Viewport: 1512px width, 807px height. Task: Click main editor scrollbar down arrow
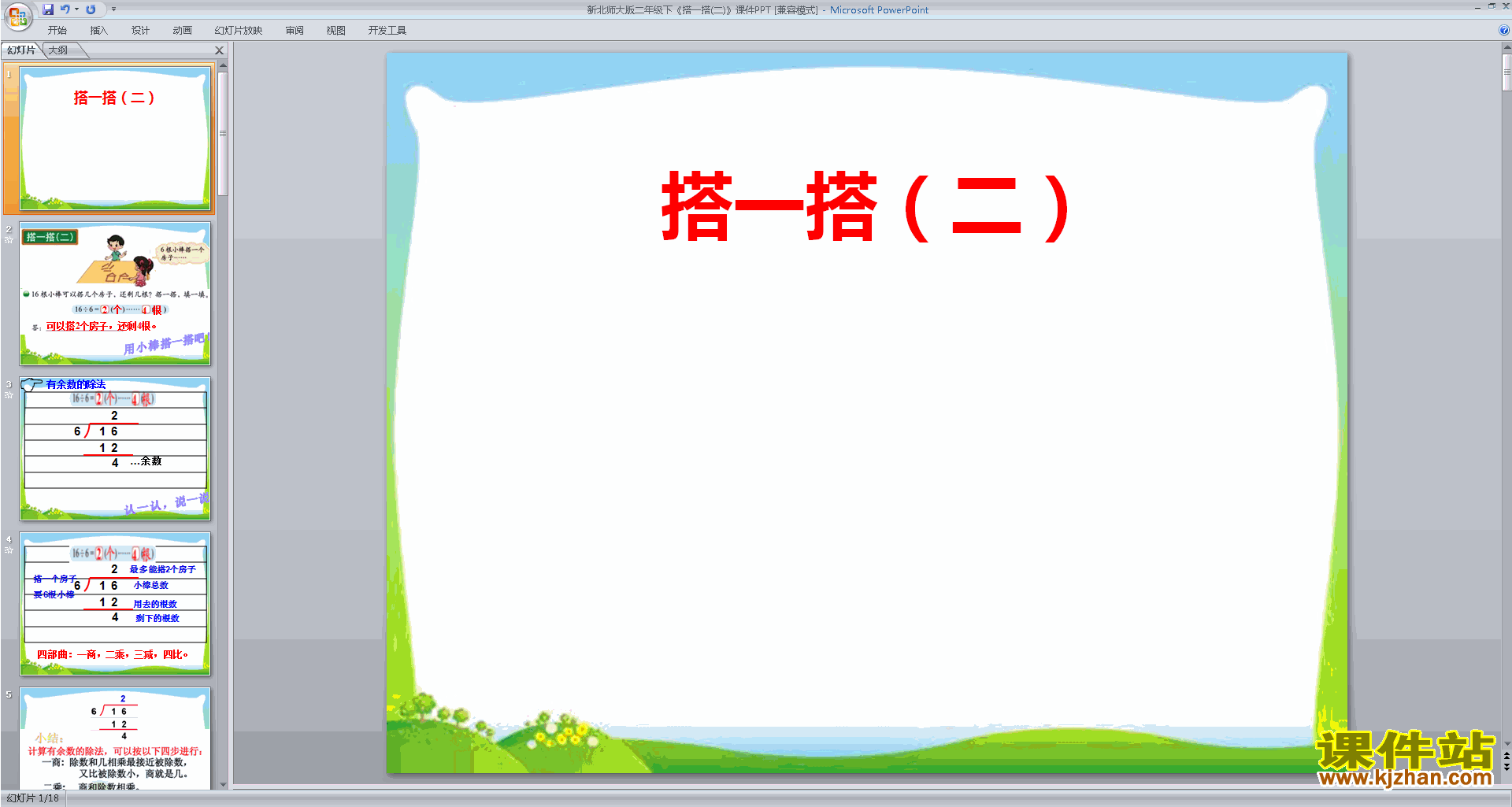(x=1506, y=742)
